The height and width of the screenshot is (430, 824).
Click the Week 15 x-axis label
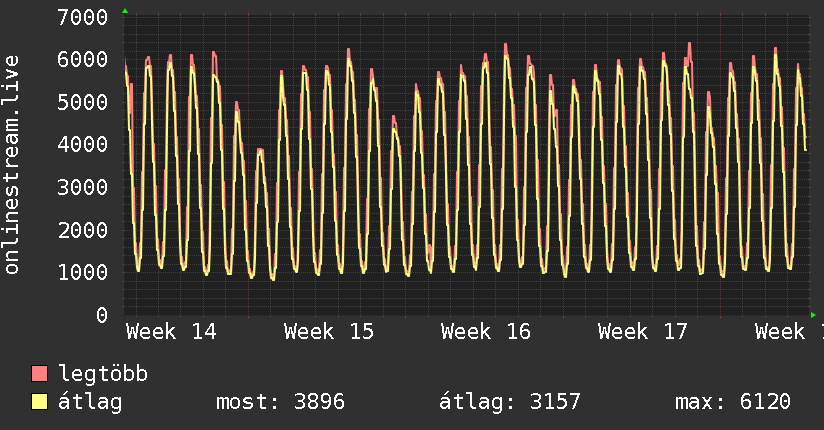pyautogui.click(x=329, y=332)
